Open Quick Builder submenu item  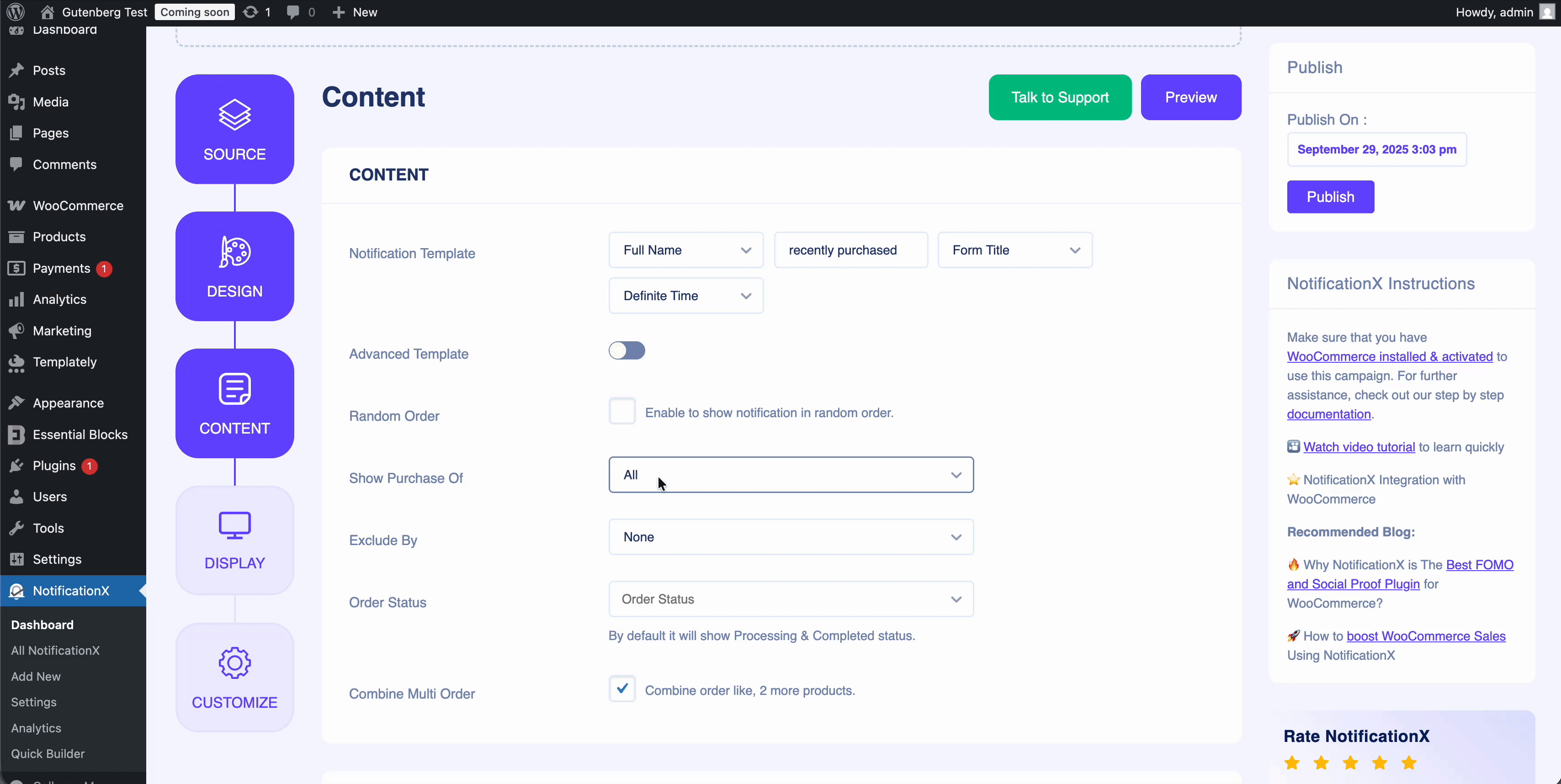(x=48, y=754)
